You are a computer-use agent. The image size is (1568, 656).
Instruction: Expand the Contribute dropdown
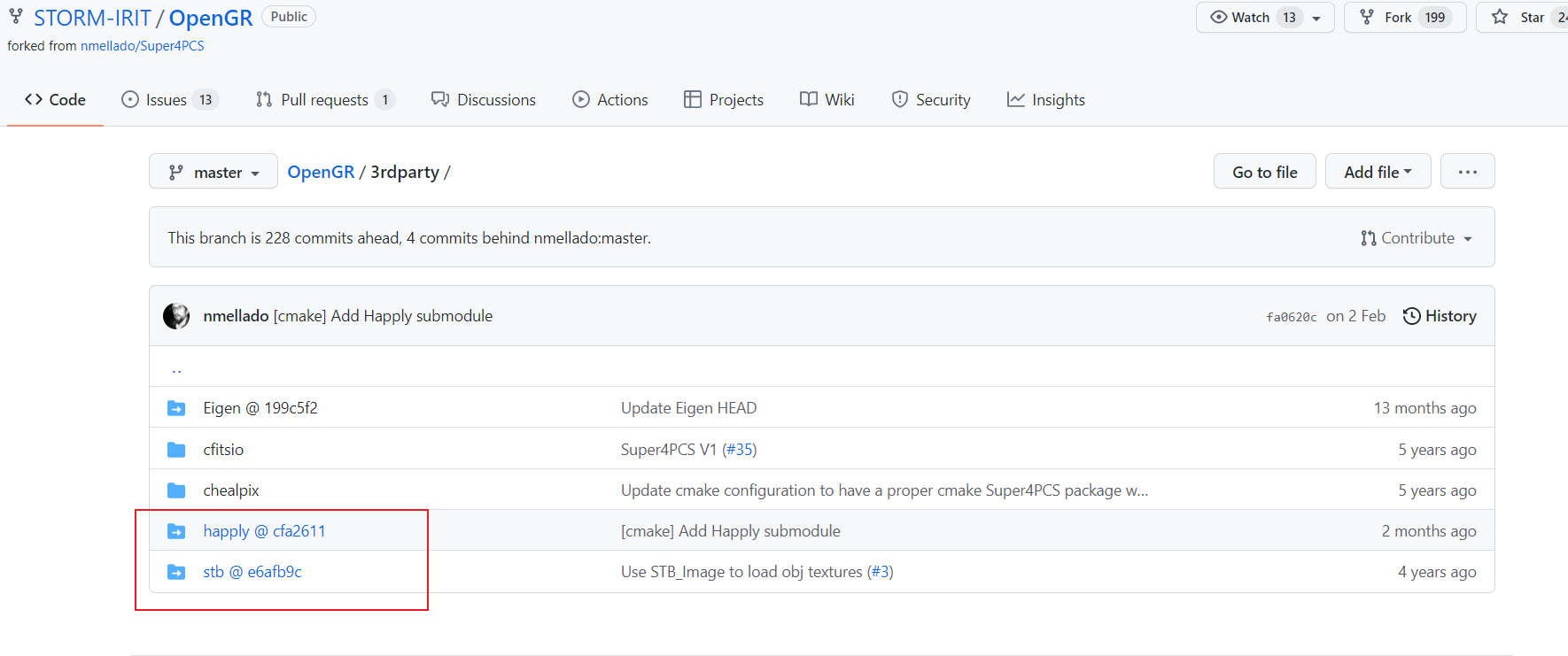coord(1417,238)
